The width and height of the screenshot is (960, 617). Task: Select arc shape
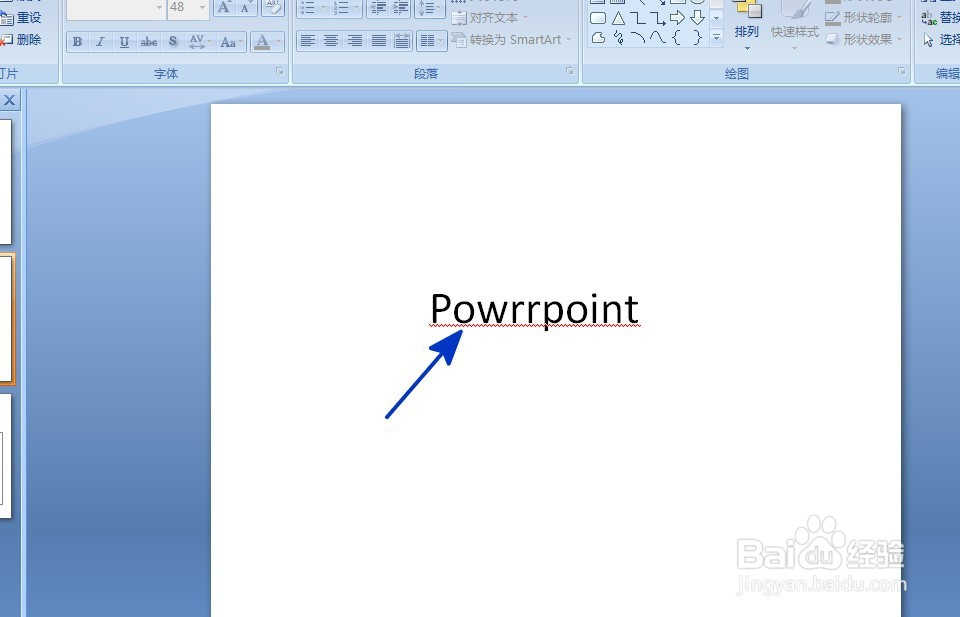coord(638,38)
